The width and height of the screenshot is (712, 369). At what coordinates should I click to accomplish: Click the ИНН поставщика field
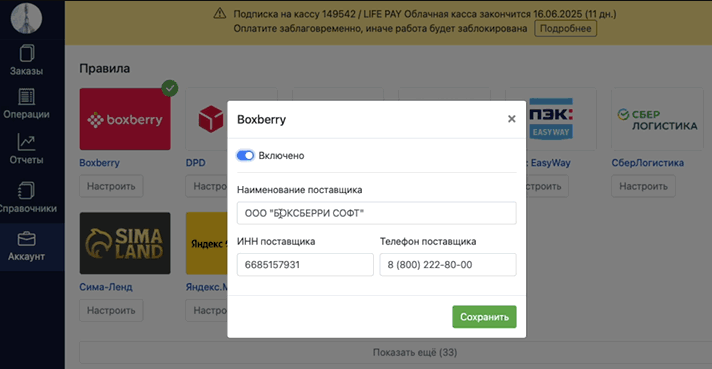pyautogui.click(x=305, y=265)
